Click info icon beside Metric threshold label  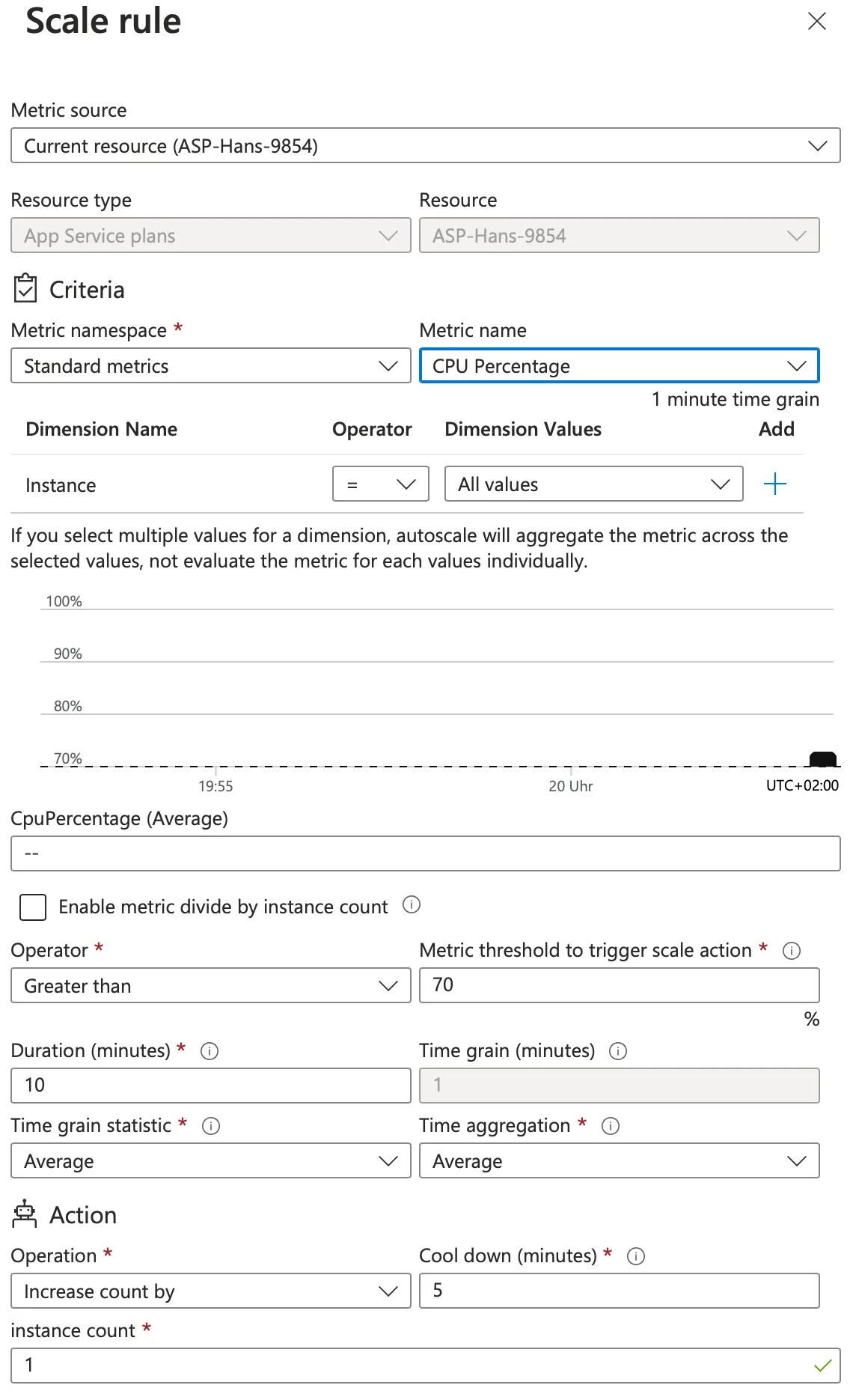791,951
